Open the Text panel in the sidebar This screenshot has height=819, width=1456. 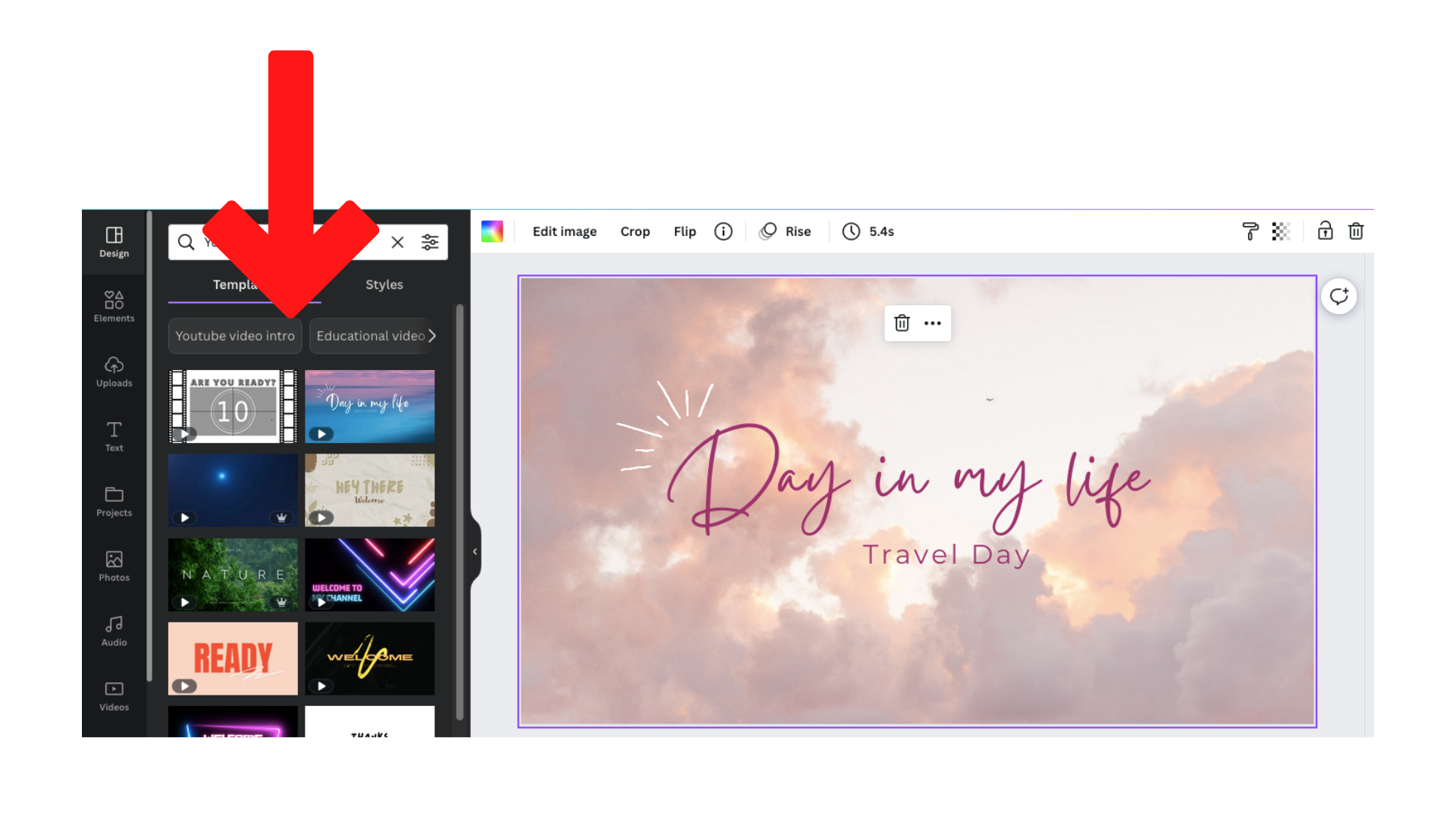coord(113,436)
